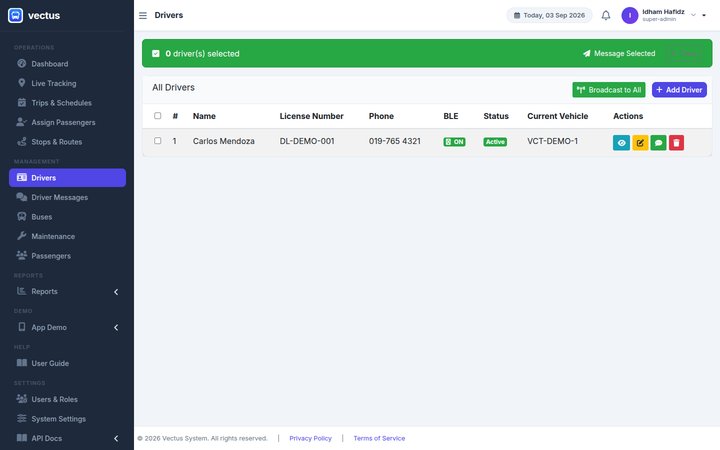Click the Carlos Mendoza name cell

(224, 141)
